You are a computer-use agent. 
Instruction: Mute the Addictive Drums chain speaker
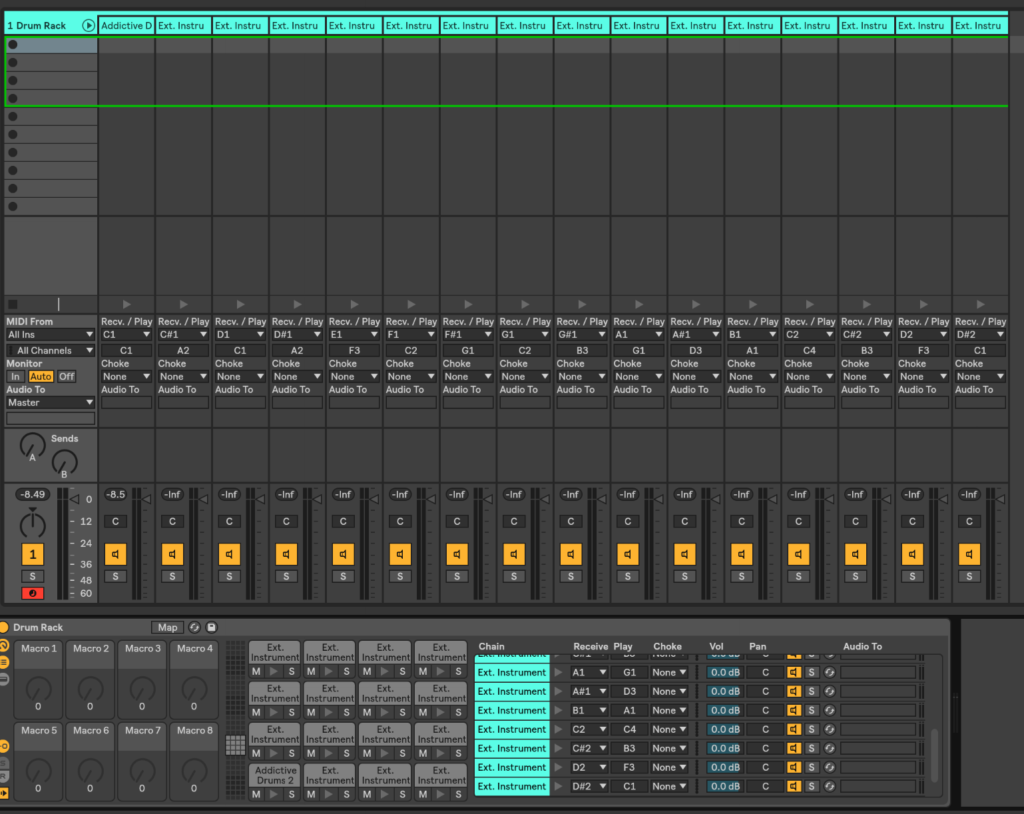click(115, 554)
